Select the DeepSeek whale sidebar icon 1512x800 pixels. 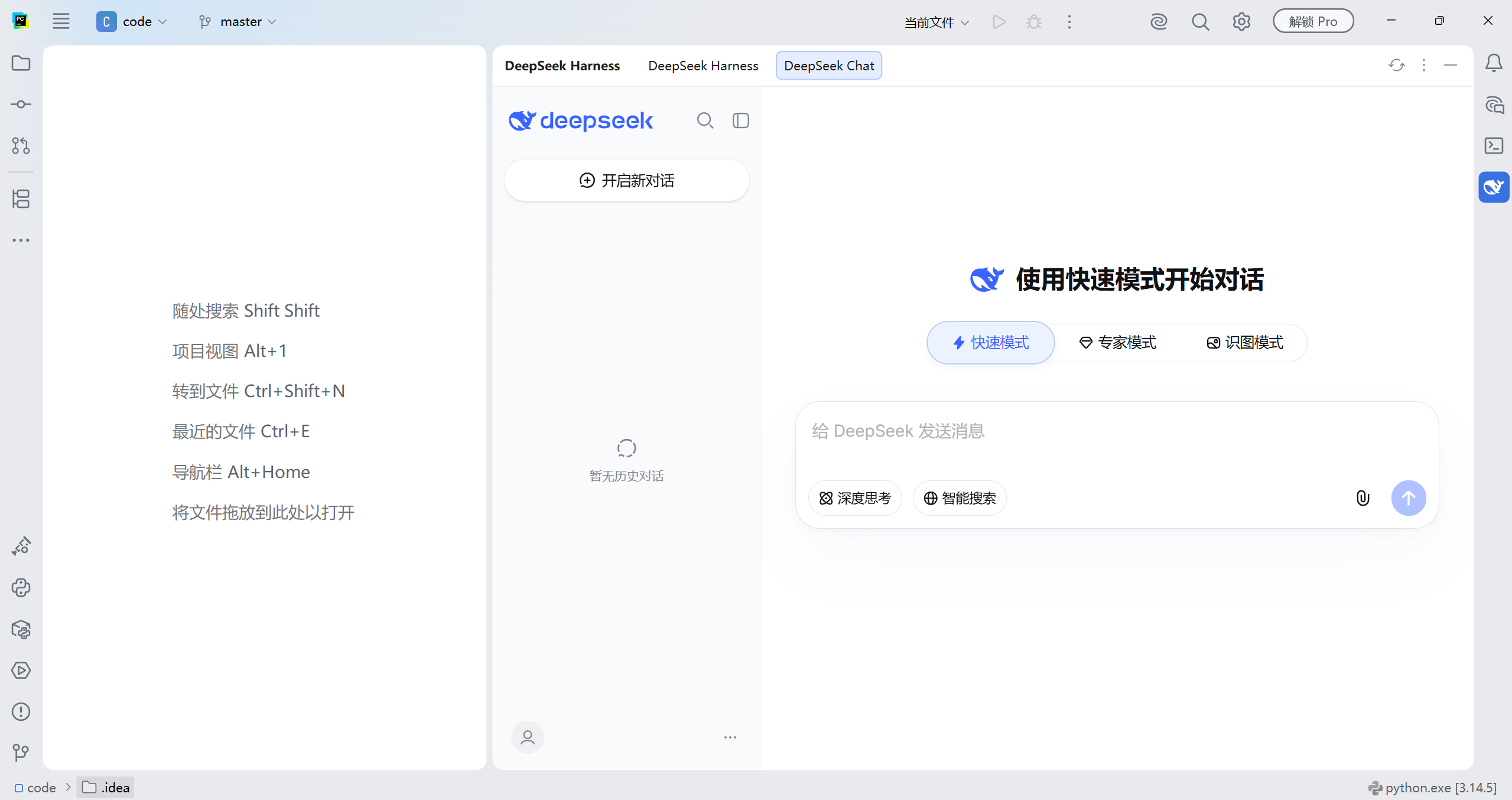click(x=1494, y=187)
